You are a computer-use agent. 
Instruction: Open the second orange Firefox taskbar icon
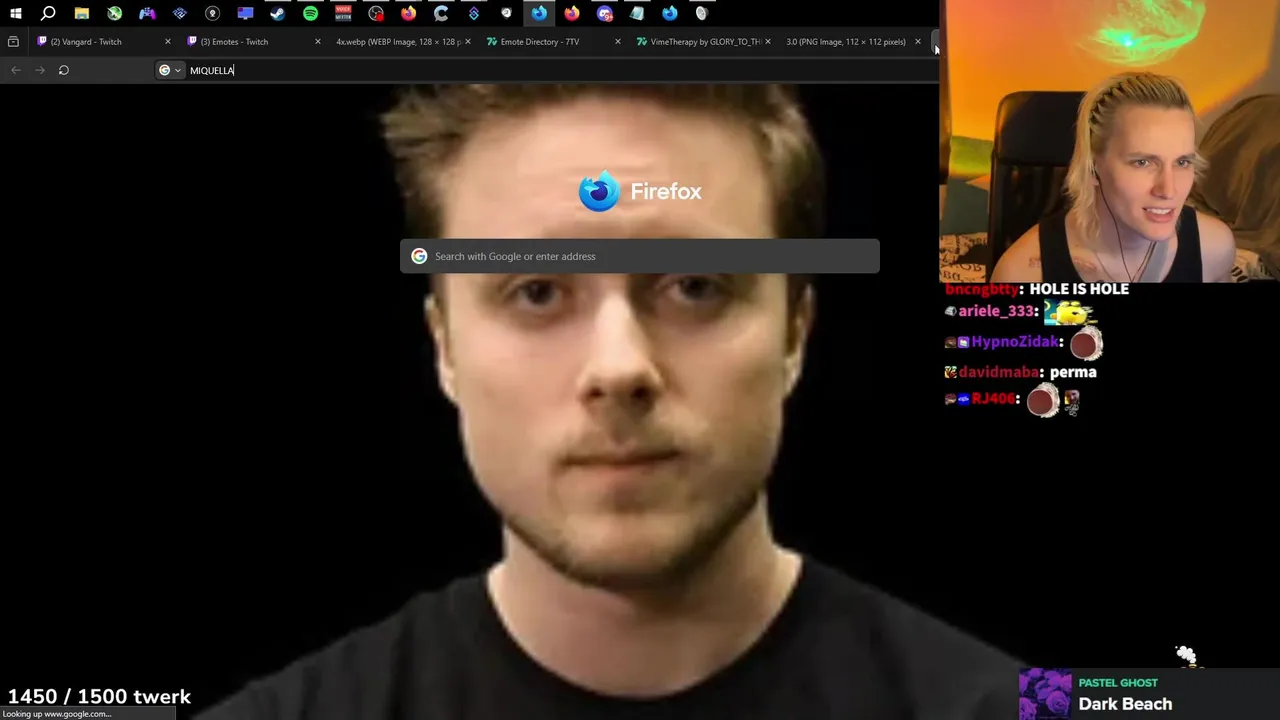tap(571, 13)
